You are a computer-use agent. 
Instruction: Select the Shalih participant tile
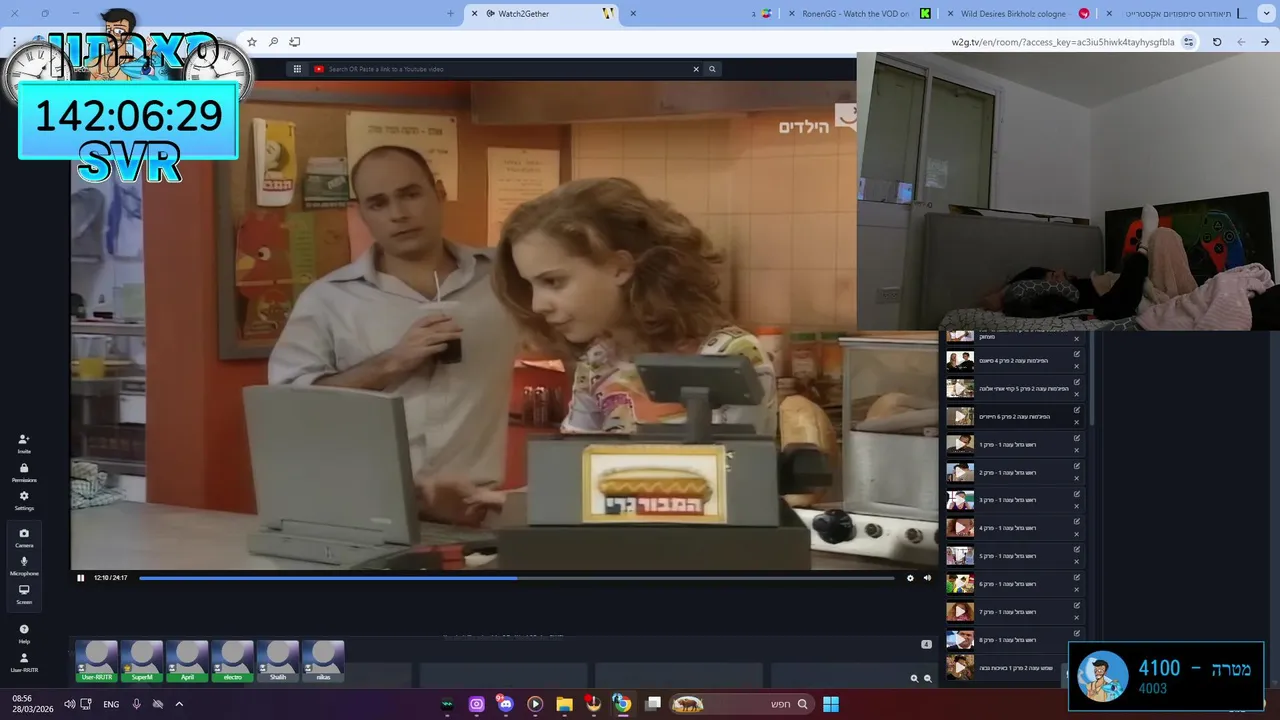278,662
